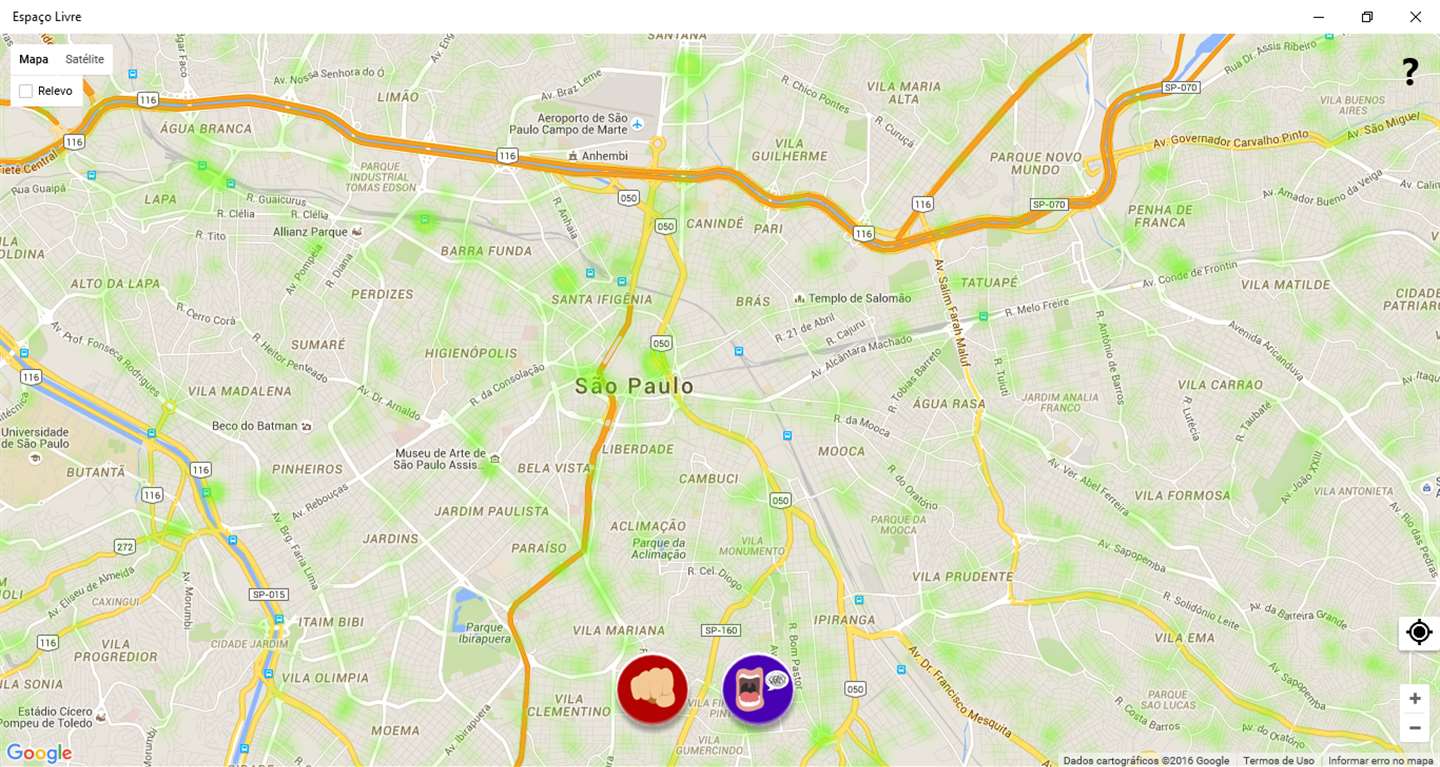Click the Anhembi landmark marker
The width and height of the screenshot is (1440, 767).
573,156
